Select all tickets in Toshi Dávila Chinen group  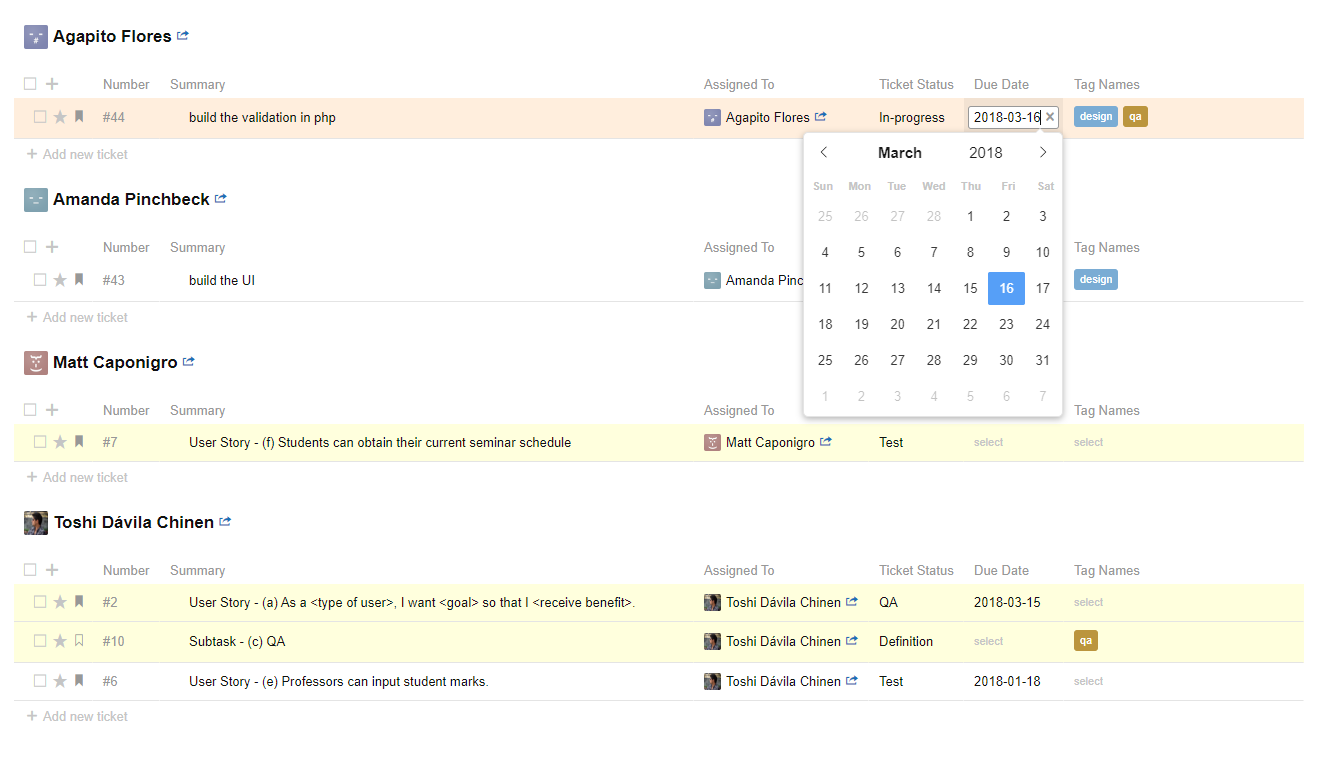(30, 570)
